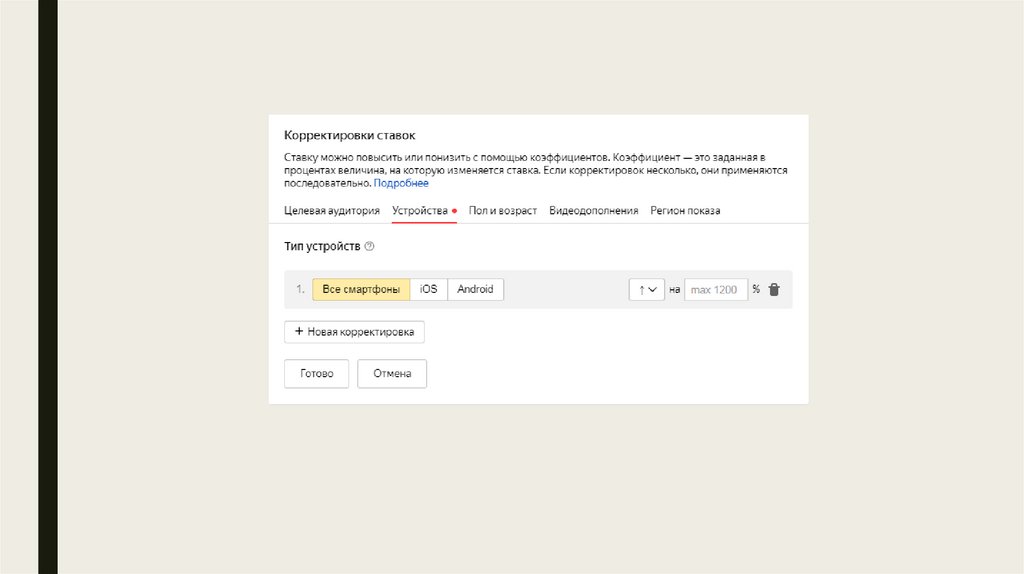Click the row number 1 label
1024x574 pixels.
pos(299,289)
